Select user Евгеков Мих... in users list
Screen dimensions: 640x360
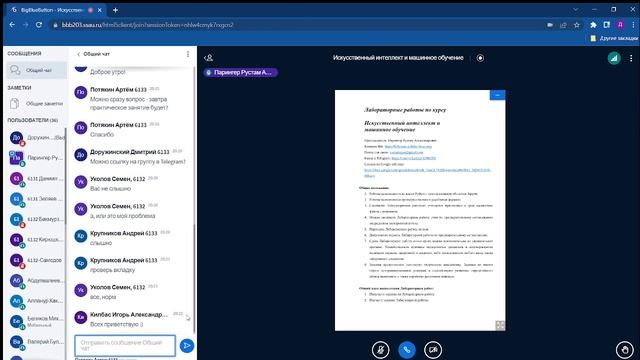pyautogui.click(x=37, y=321)
